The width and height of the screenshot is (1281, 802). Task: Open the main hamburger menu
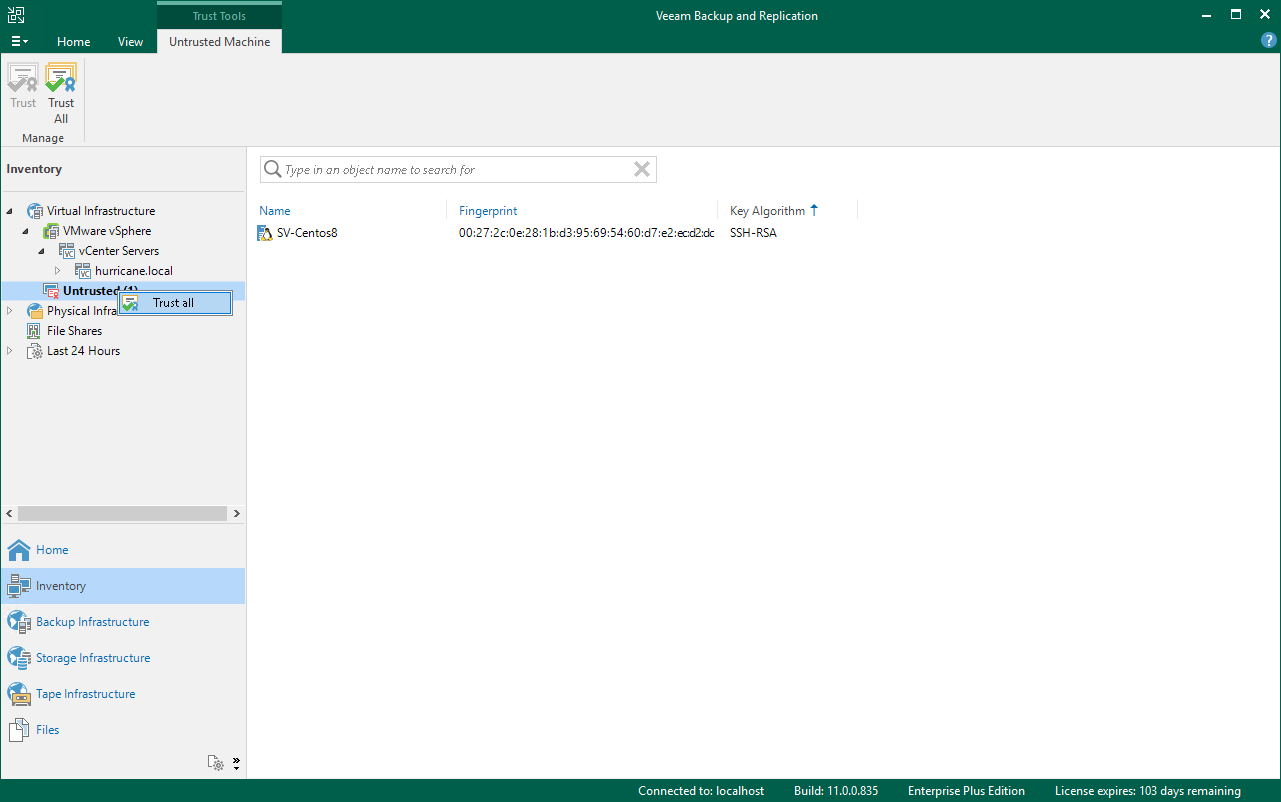coord(20,42)
